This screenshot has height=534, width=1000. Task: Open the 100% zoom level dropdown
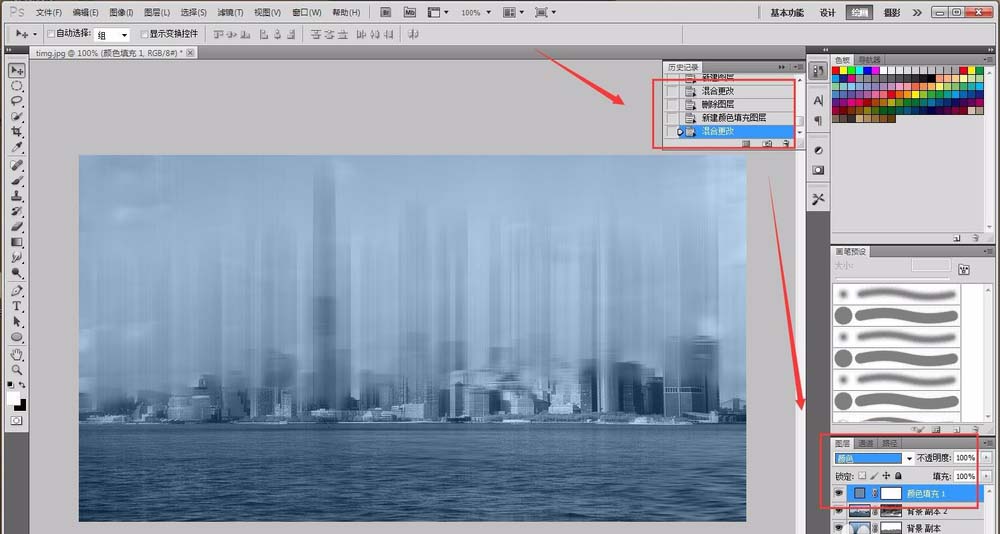[474, 13]
